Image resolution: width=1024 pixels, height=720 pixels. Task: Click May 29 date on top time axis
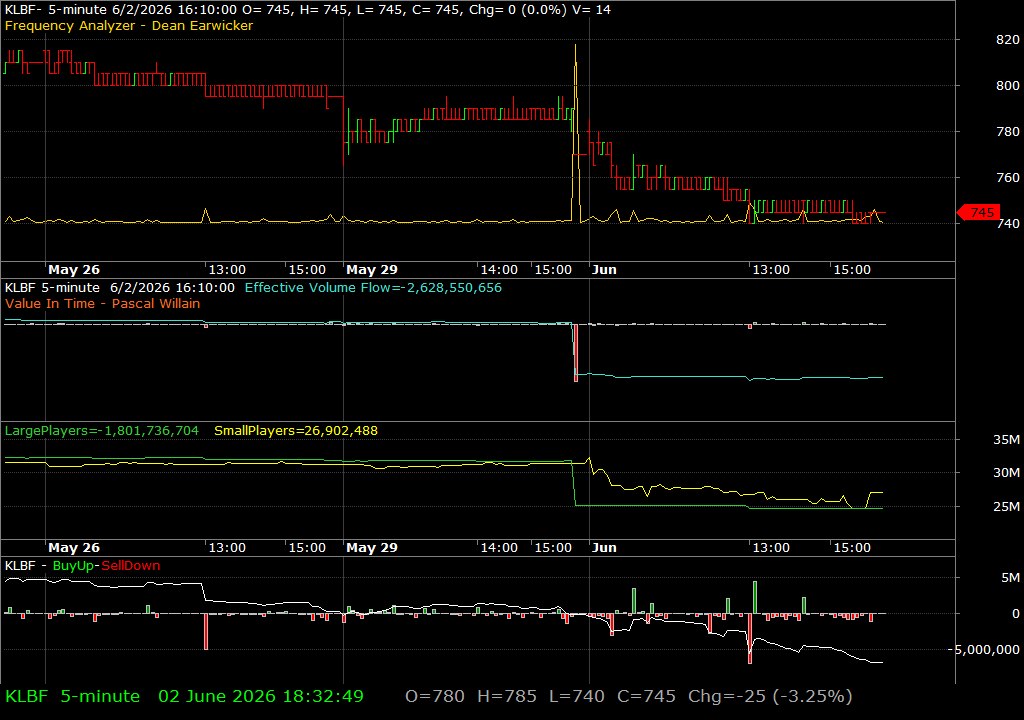[x=372, y=270]
